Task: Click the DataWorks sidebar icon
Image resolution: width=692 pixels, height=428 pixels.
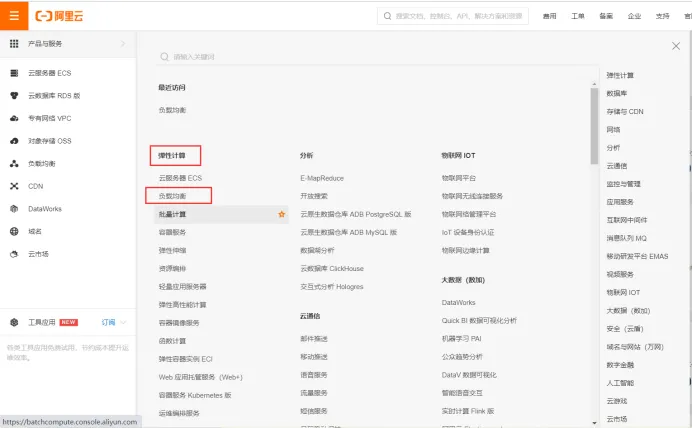Action: [x=14, y=209]
